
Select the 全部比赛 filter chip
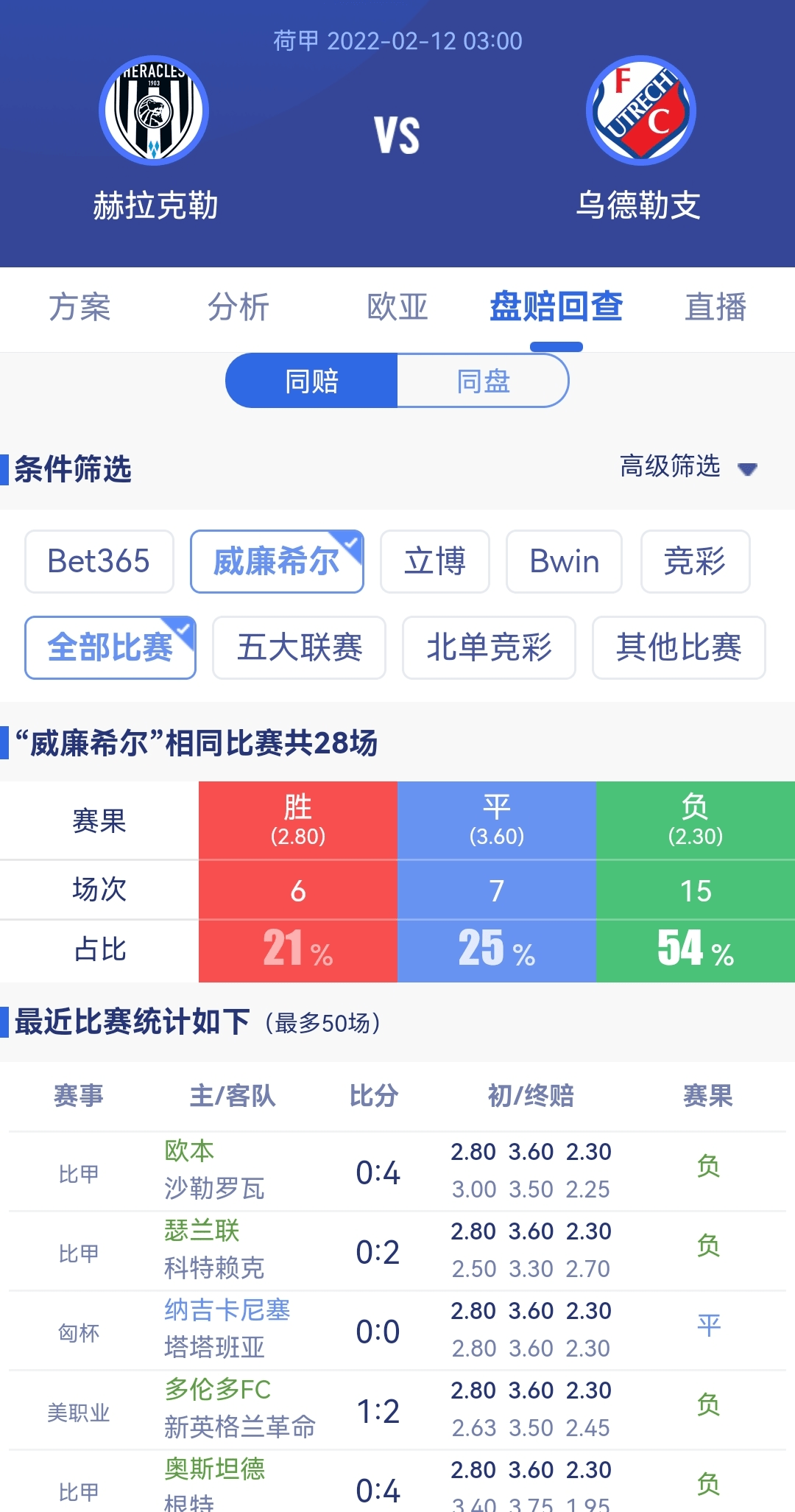110,647
